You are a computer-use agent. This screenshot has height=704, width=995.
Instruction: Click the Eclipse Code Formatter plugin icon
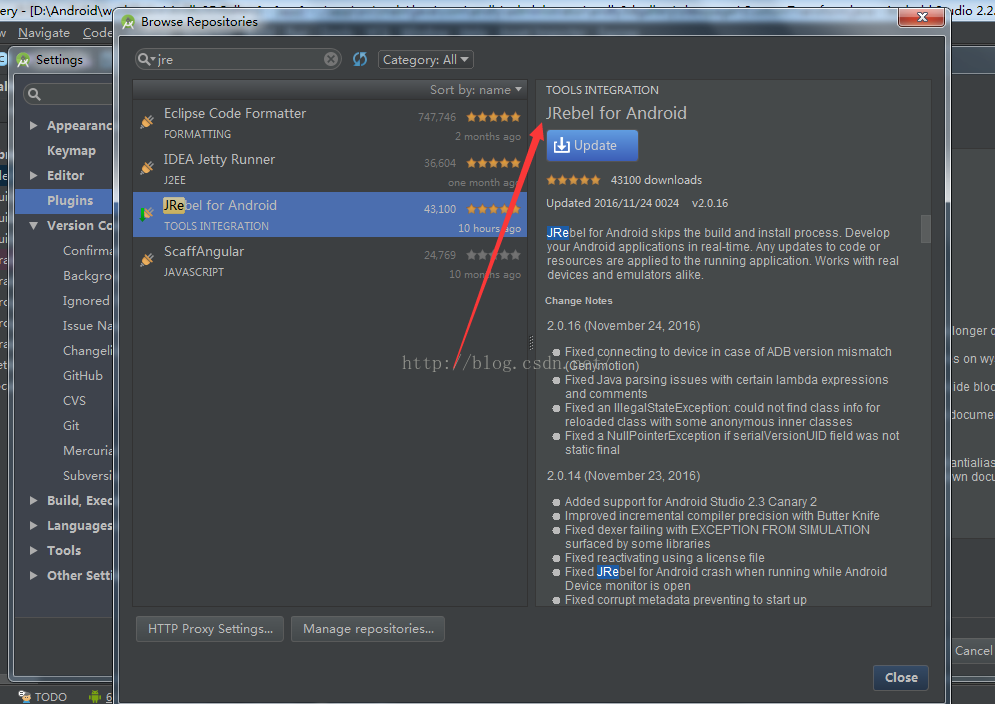pyautogui.click(x=147, y=122)
